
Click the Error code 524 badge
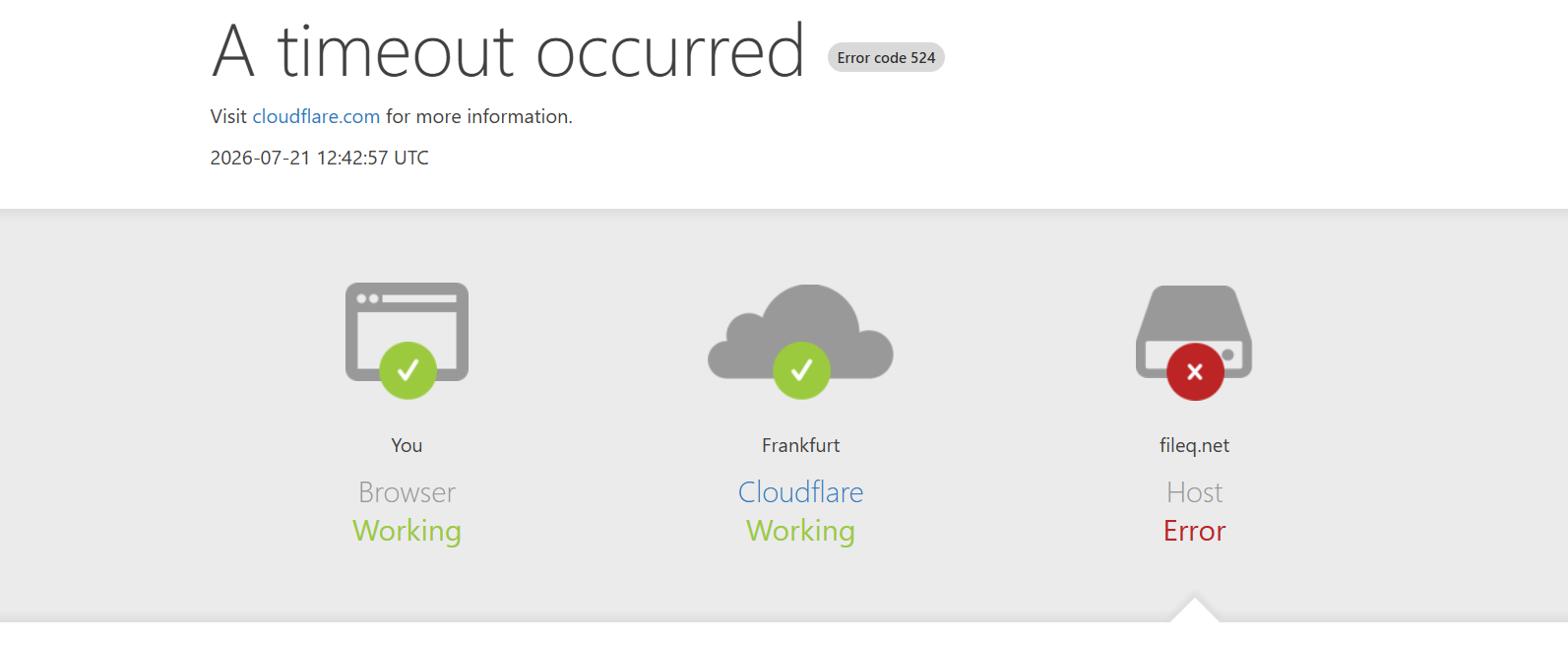pyautogui.click(x=886, y=58)
